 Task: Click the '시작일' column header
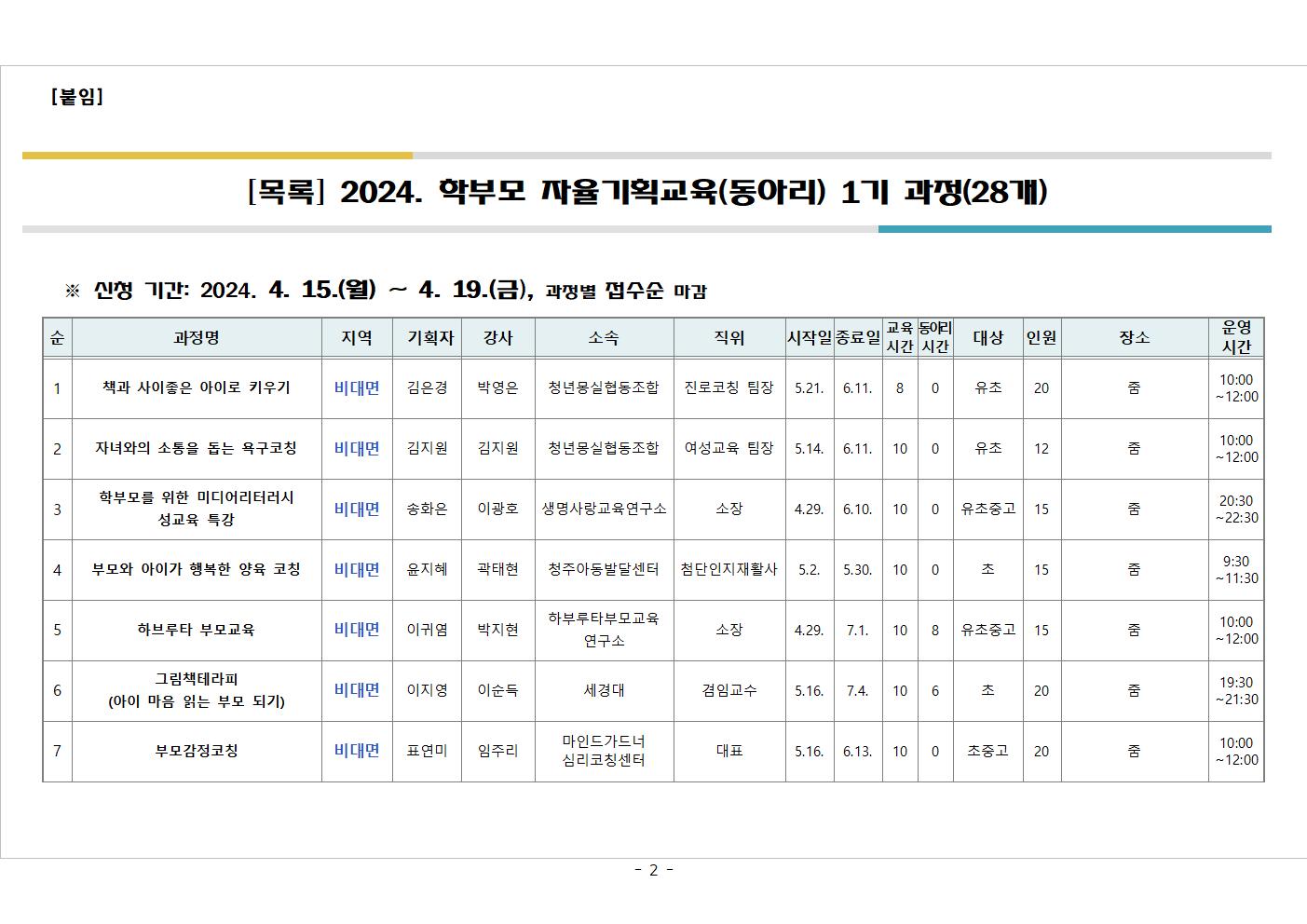pyautogui.click(x=810, y=337)
